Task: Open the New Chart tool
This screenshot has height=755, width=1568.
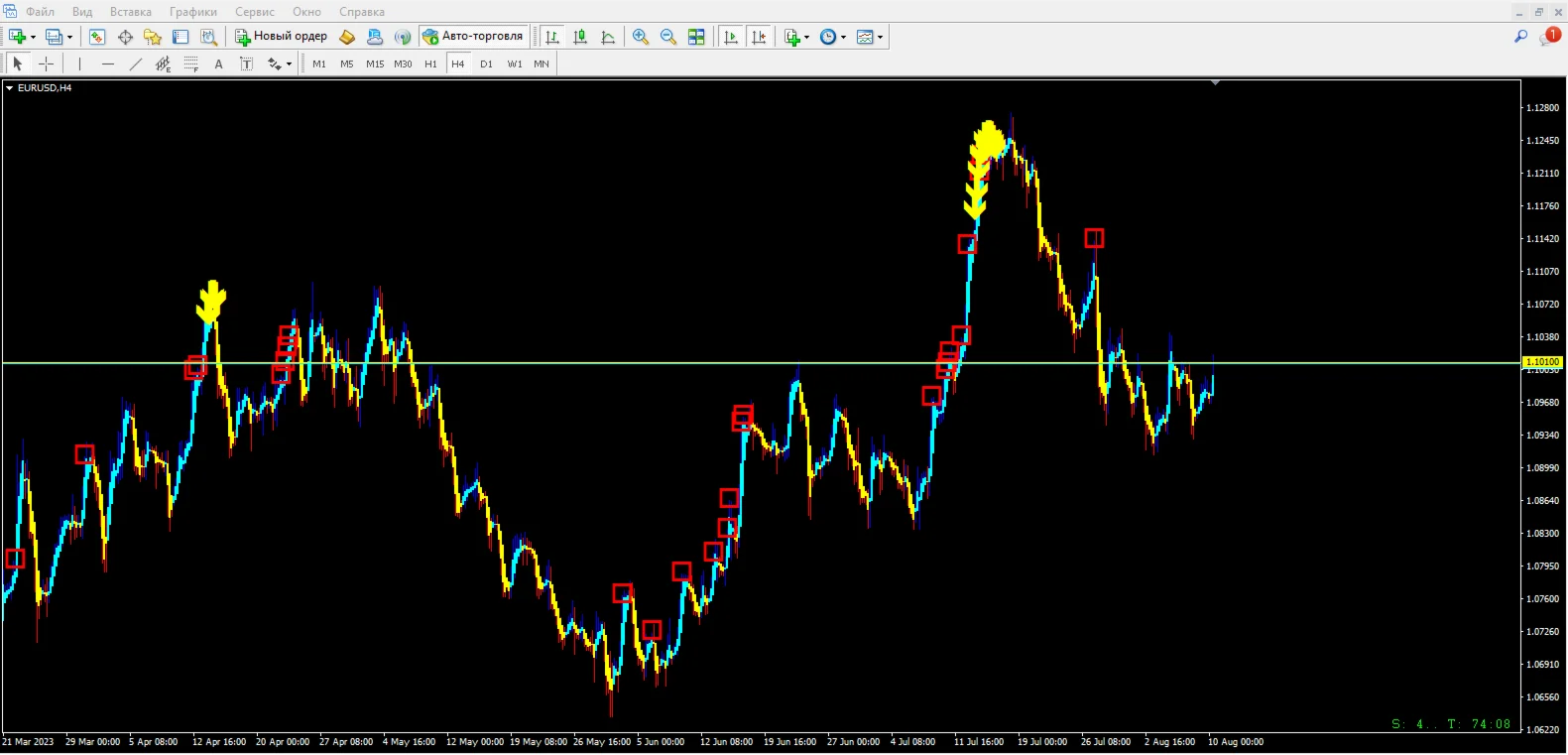Action: tap(17, 37)
